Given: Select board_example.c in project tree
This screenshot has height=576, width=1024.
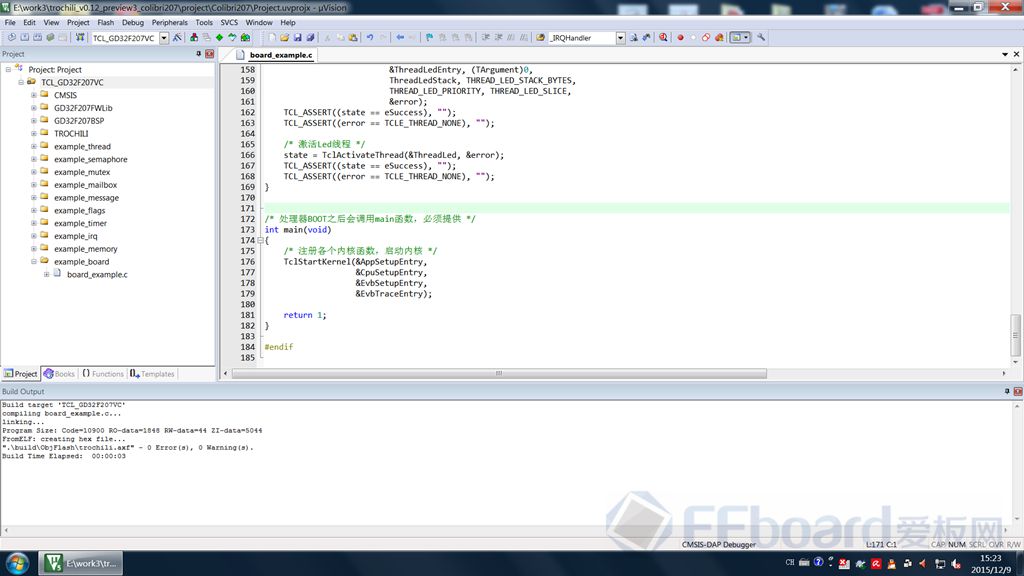Looking at the screenshot, I should (97, 274).
